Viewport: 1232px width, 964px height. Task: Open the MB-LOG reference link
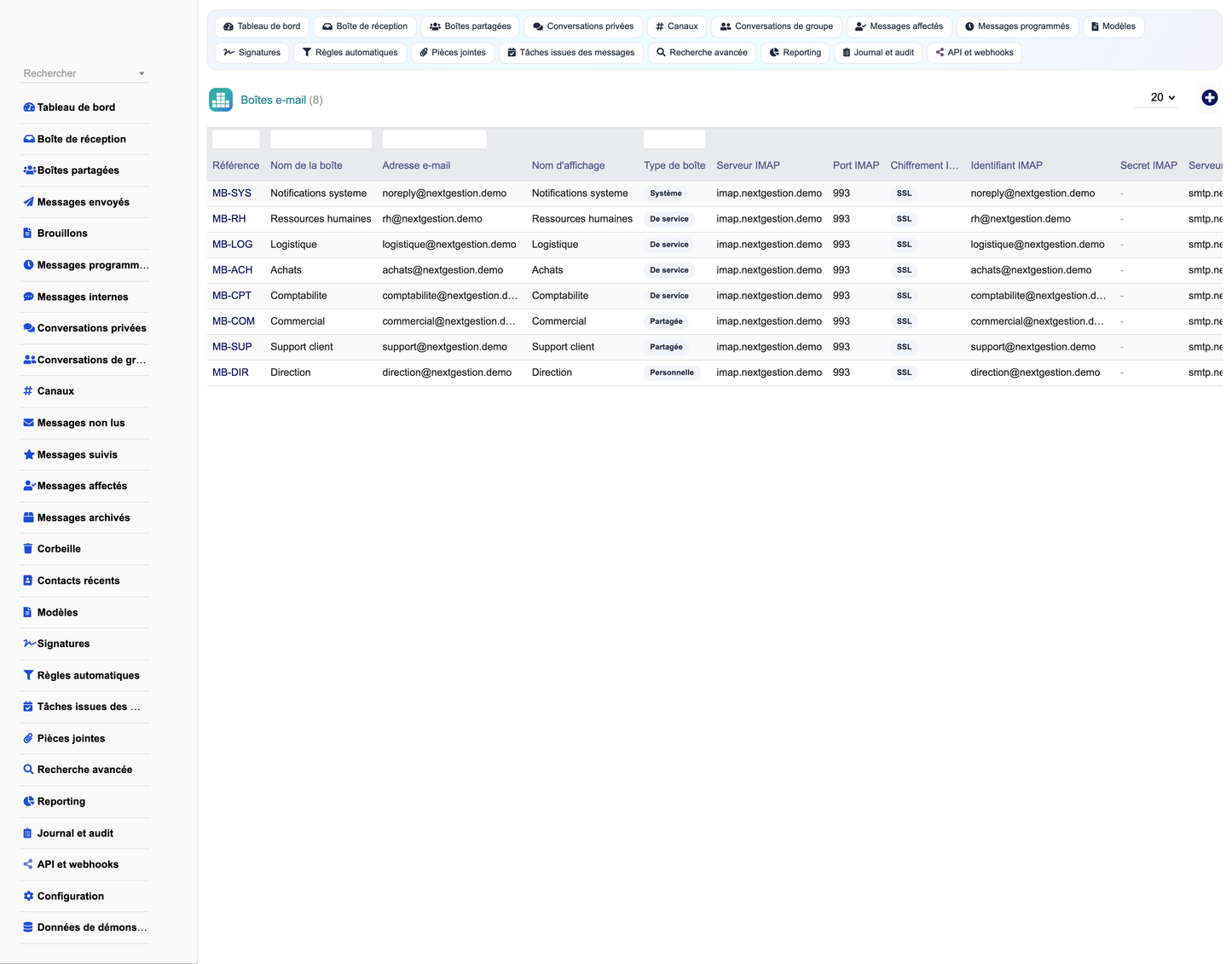(233, 245)
